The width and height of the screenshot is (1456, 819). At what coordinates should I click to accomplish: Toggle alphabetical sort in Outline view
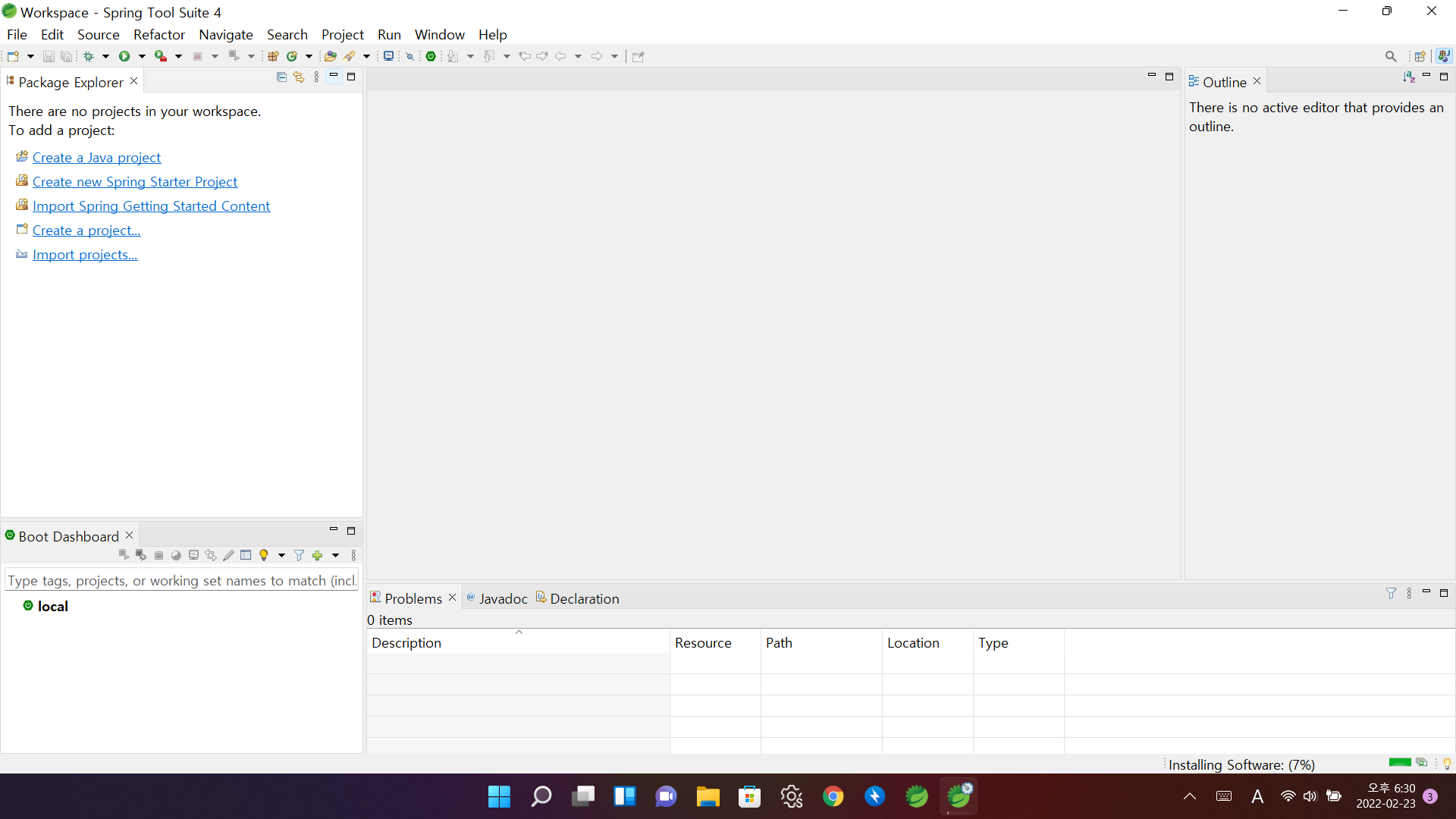pos(1409,77)
